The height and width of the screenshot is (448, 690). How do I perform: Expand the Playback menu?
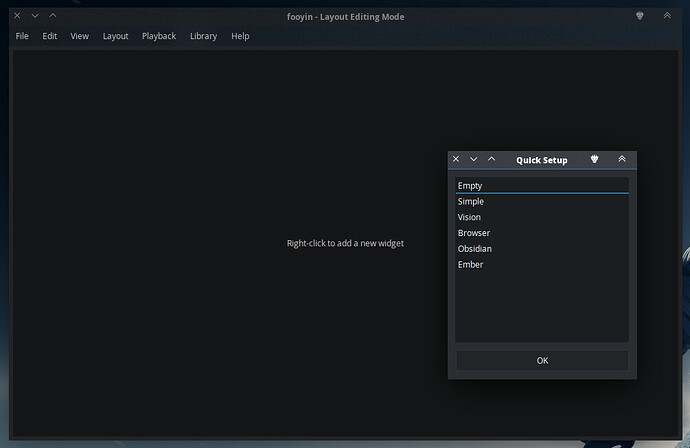(x=158, y=36)
